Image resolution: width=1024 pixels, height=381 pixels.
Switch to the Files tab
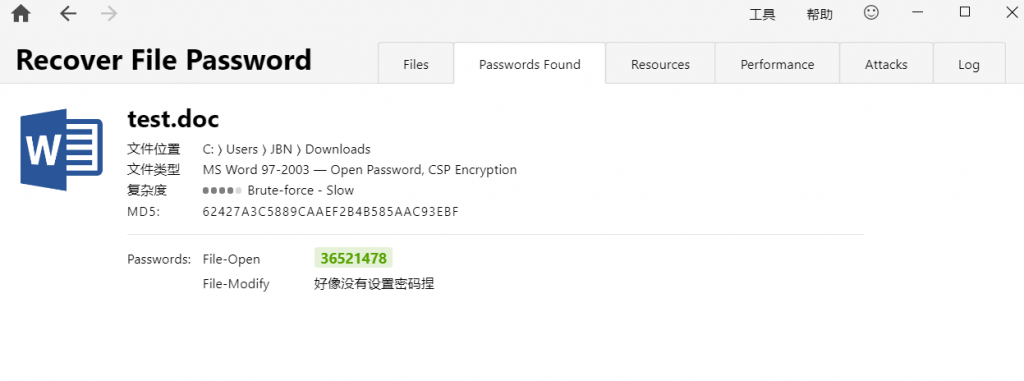[x=416, y=64]
